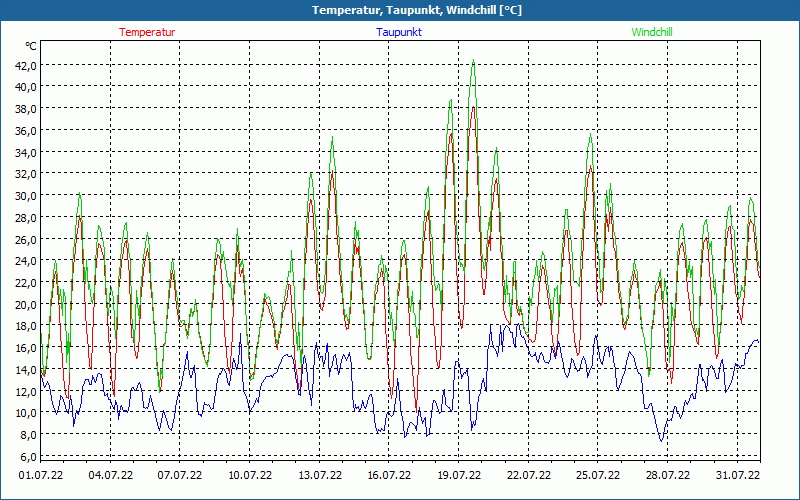Click the highest green Windchill peak above 42
Image resolution: width=800 pixels, height=500 pixels.
(473, 60)
